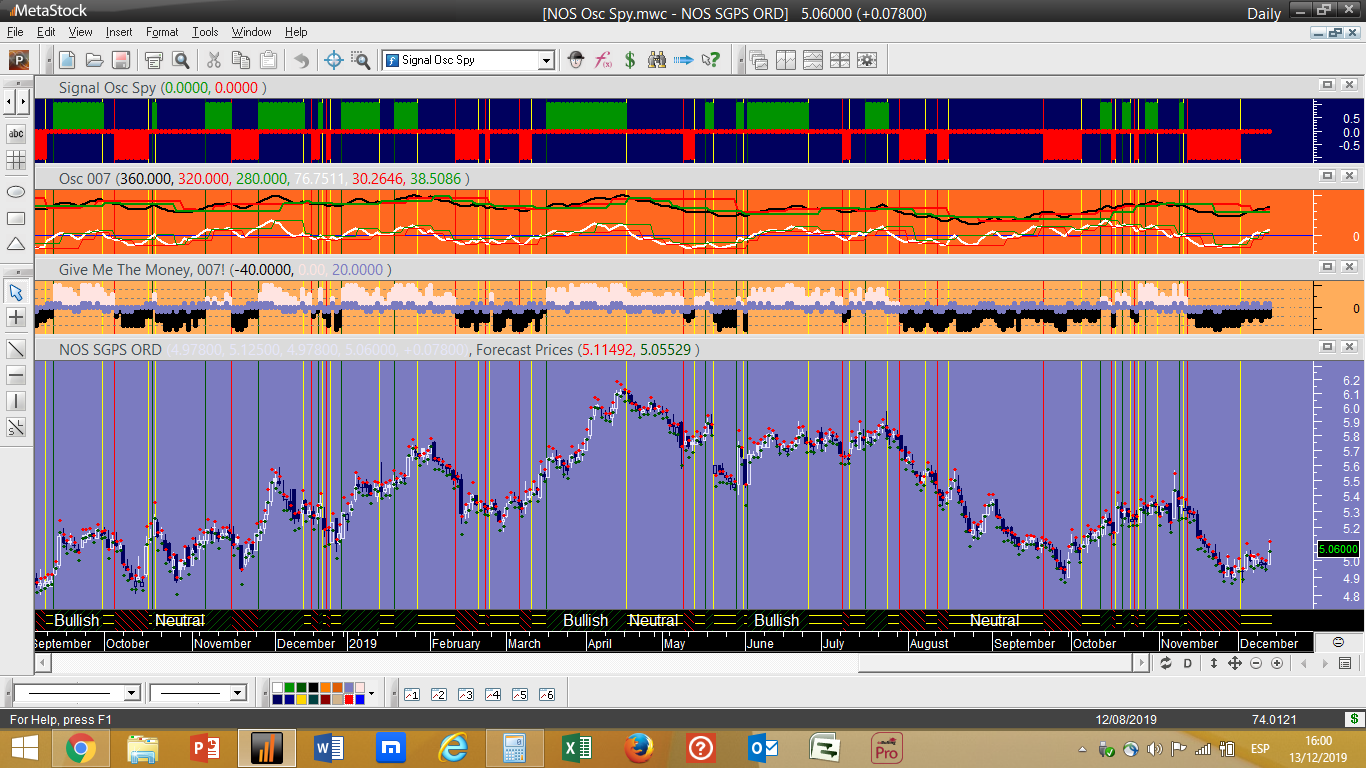Open Excel from the Windows taskbar
This screenshot has width=1366, height=768.
(576, 747)
